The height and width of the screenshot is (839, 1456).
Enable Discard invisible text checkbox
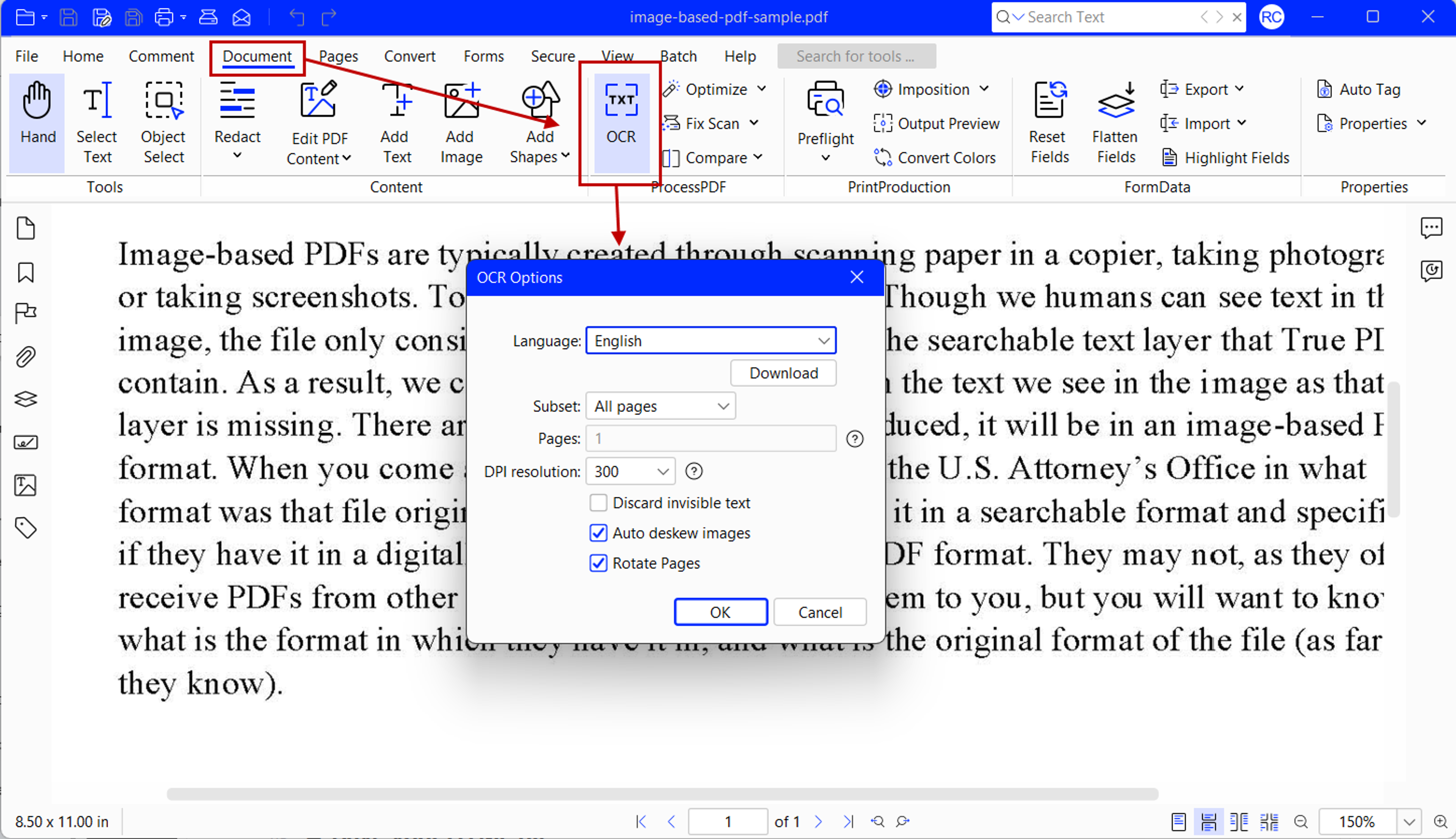[598, 503]
